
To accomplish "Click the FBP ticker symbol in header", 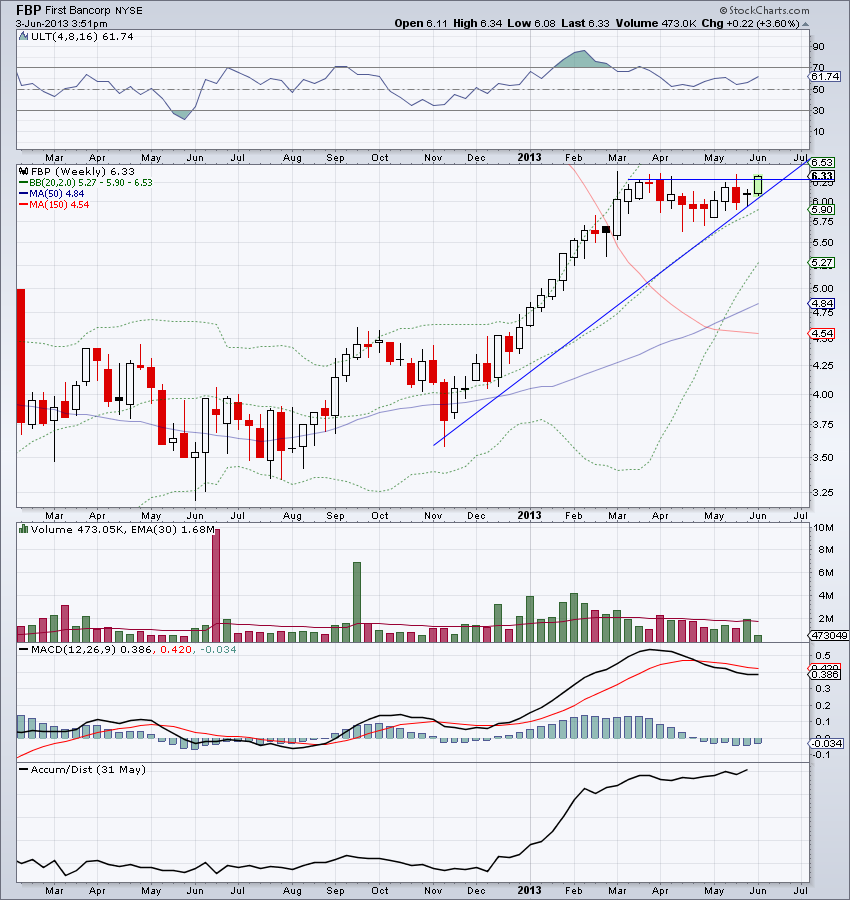I will point(29,10).
